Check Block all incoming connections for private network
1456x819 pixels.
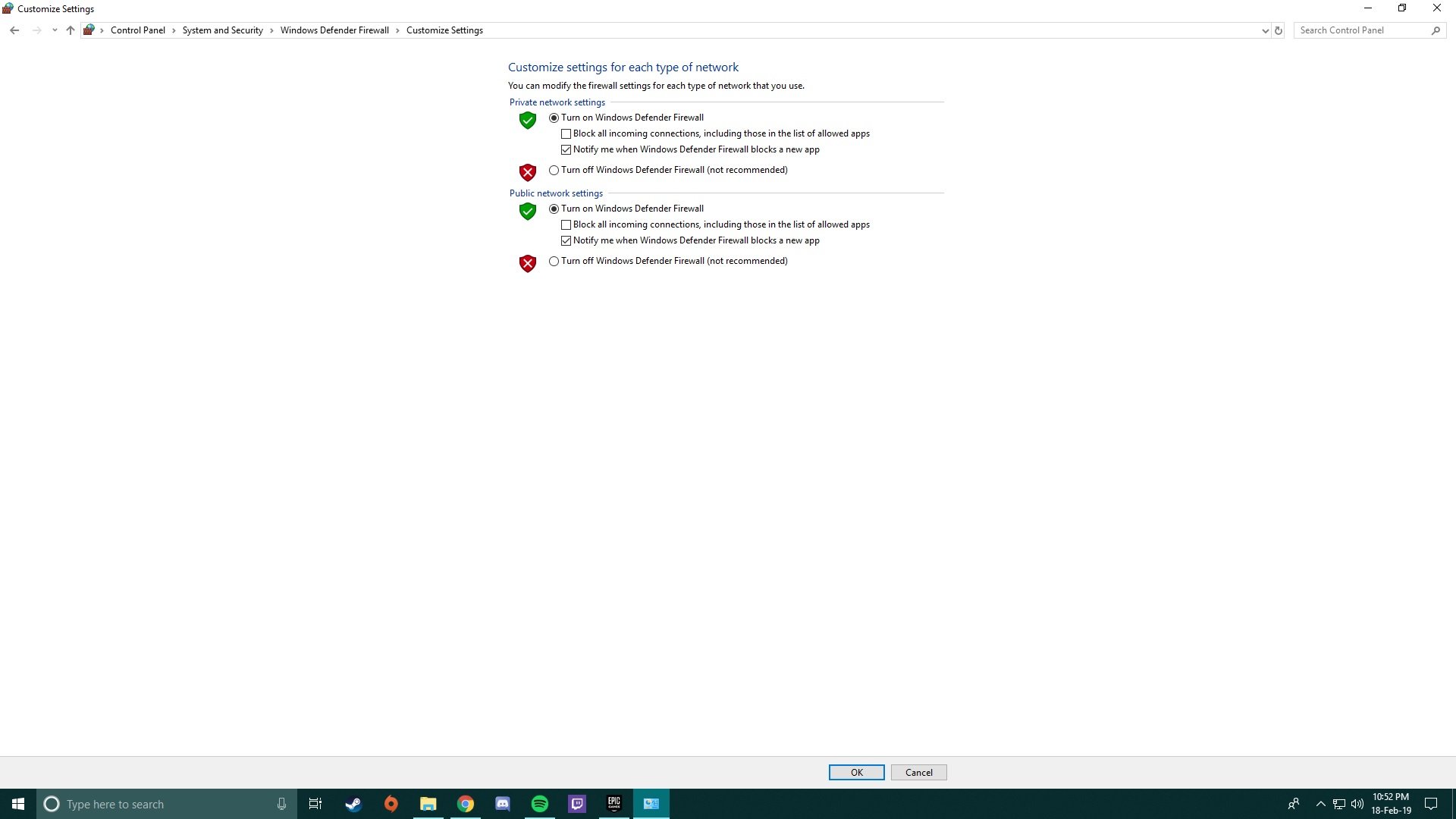tap(566, 133)
